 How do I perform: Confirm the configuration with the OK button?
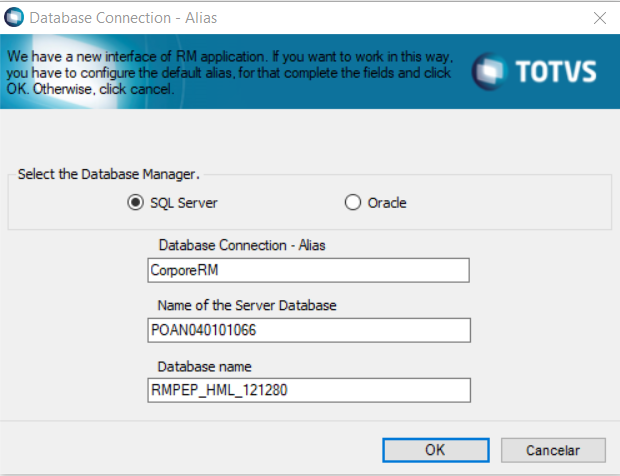[434, 450]
